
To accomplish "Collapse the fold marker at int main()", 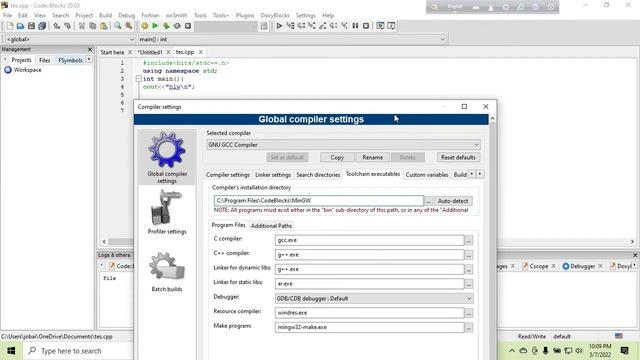I will pyautogui.click(x=139, y=79).
